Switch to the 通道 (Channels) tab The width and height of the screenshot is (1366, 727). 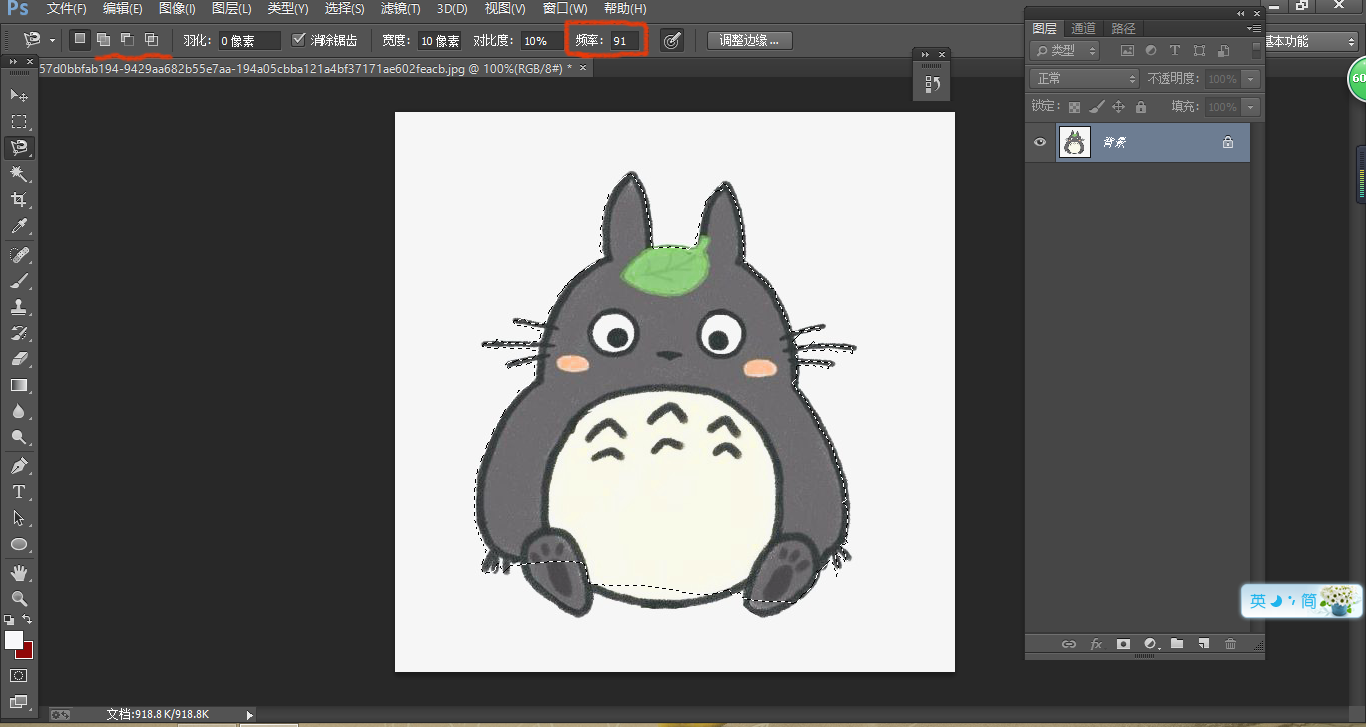point(1083,28)
